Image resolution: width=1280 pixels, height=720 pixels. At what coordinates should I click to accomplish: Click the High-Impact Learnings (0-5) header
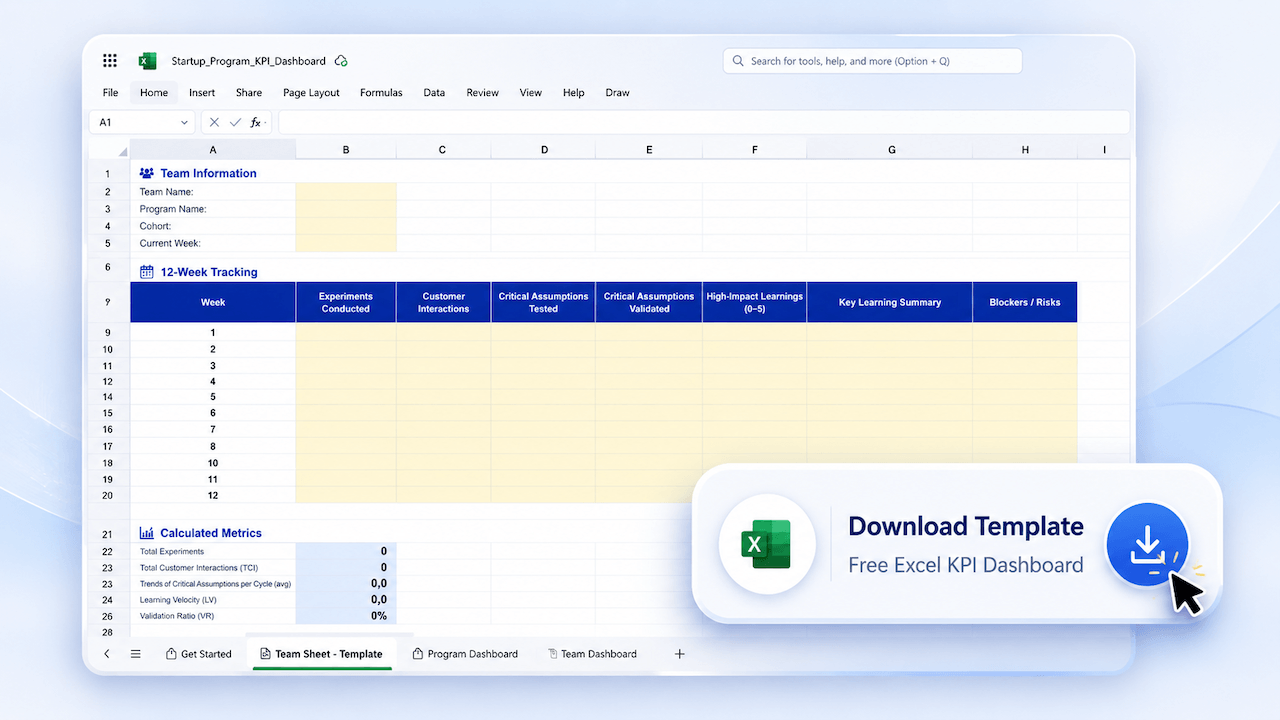(755, 302)
